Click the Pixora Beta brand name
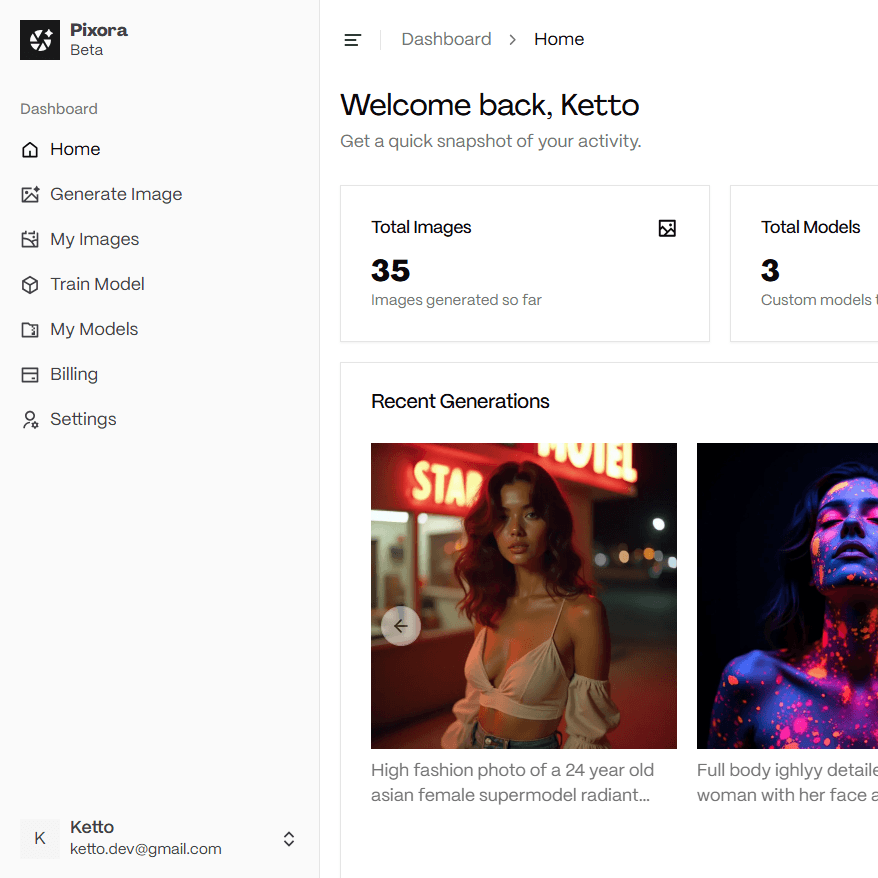878x878 pixels. (99, 40)
